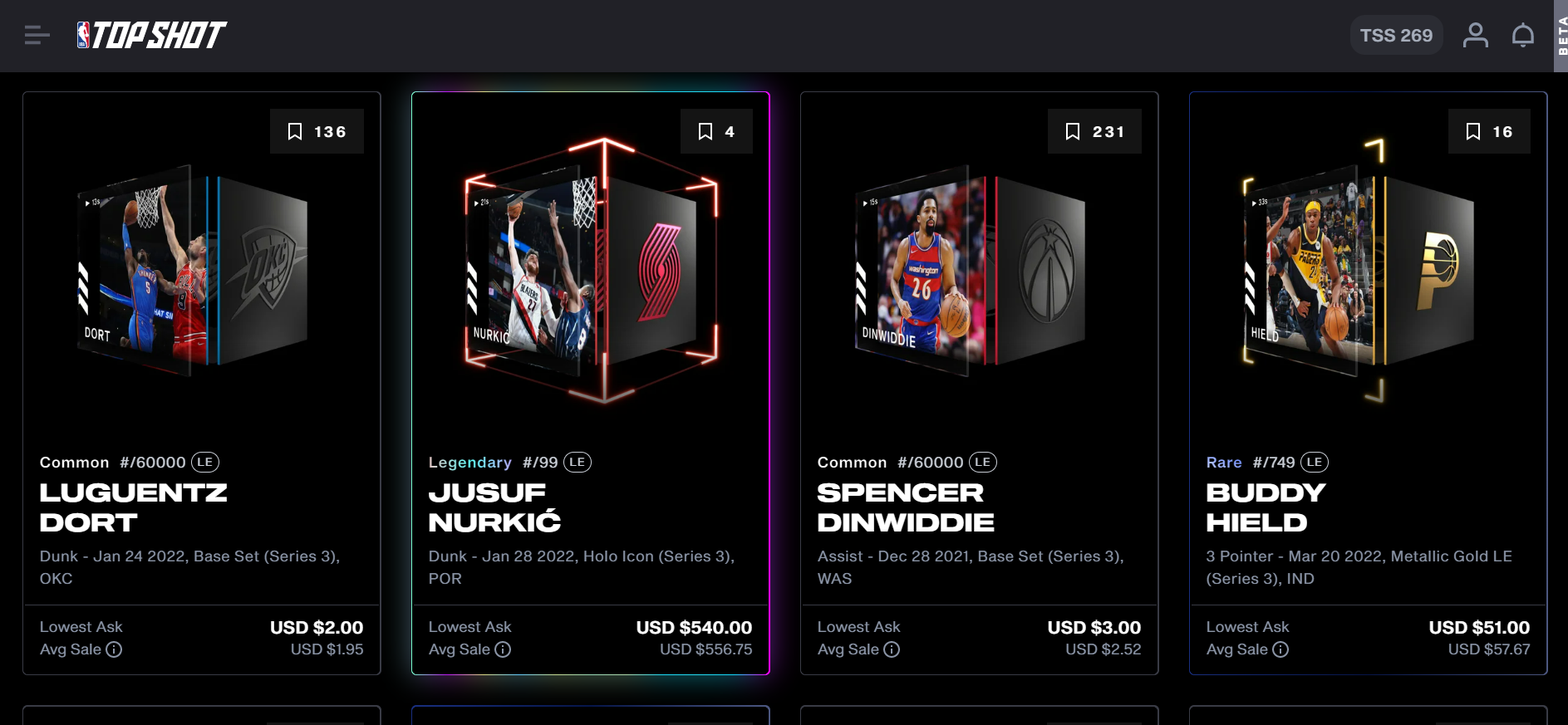Click the NBA Top Shot logo
Viewport: 1568px width, 725px height.
pos(151,35)
